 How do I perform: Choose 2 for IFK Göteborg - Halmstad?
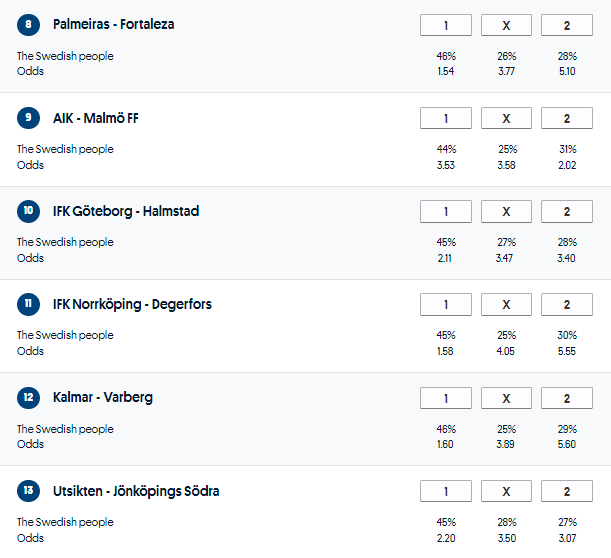(x=566, y=212)
